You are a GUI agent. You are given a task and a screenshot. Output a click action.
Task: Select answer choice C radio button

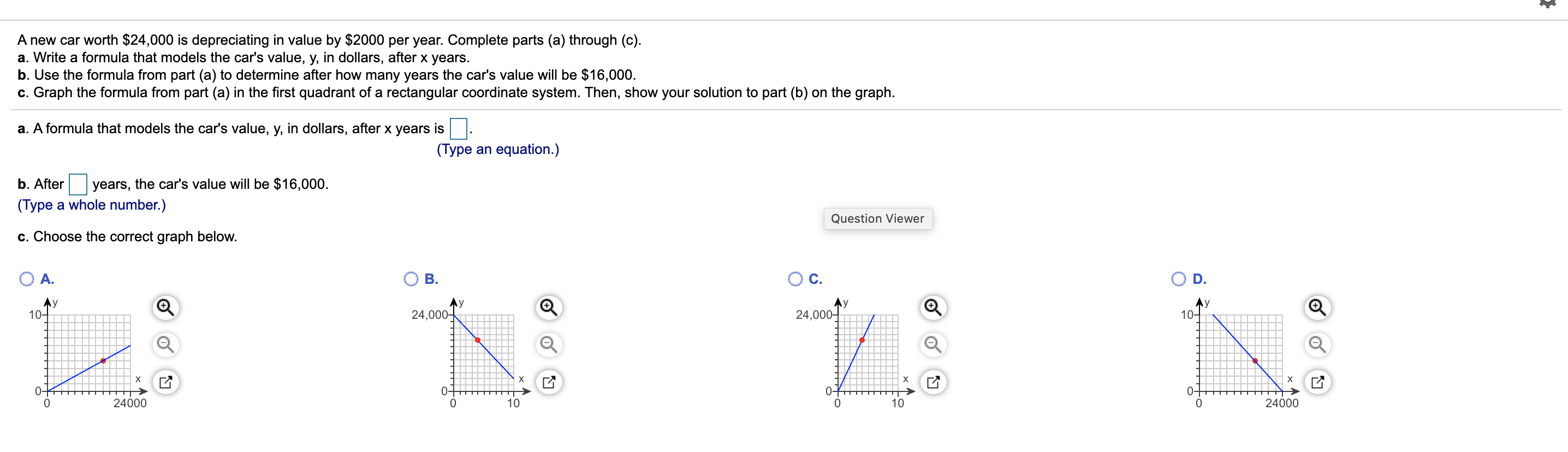pyautogui.click(x=795, y=278)
